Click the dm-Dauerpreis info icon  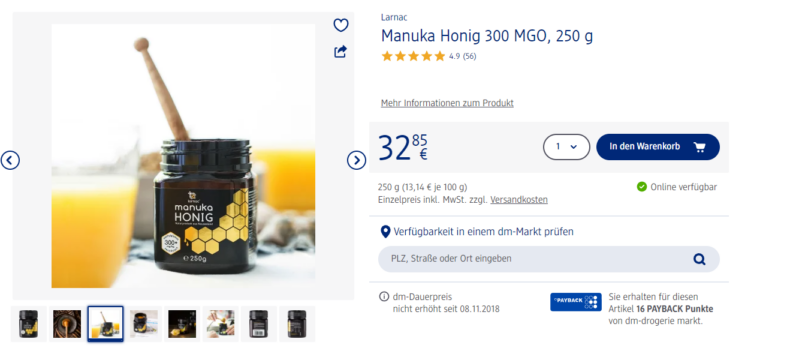384,296
